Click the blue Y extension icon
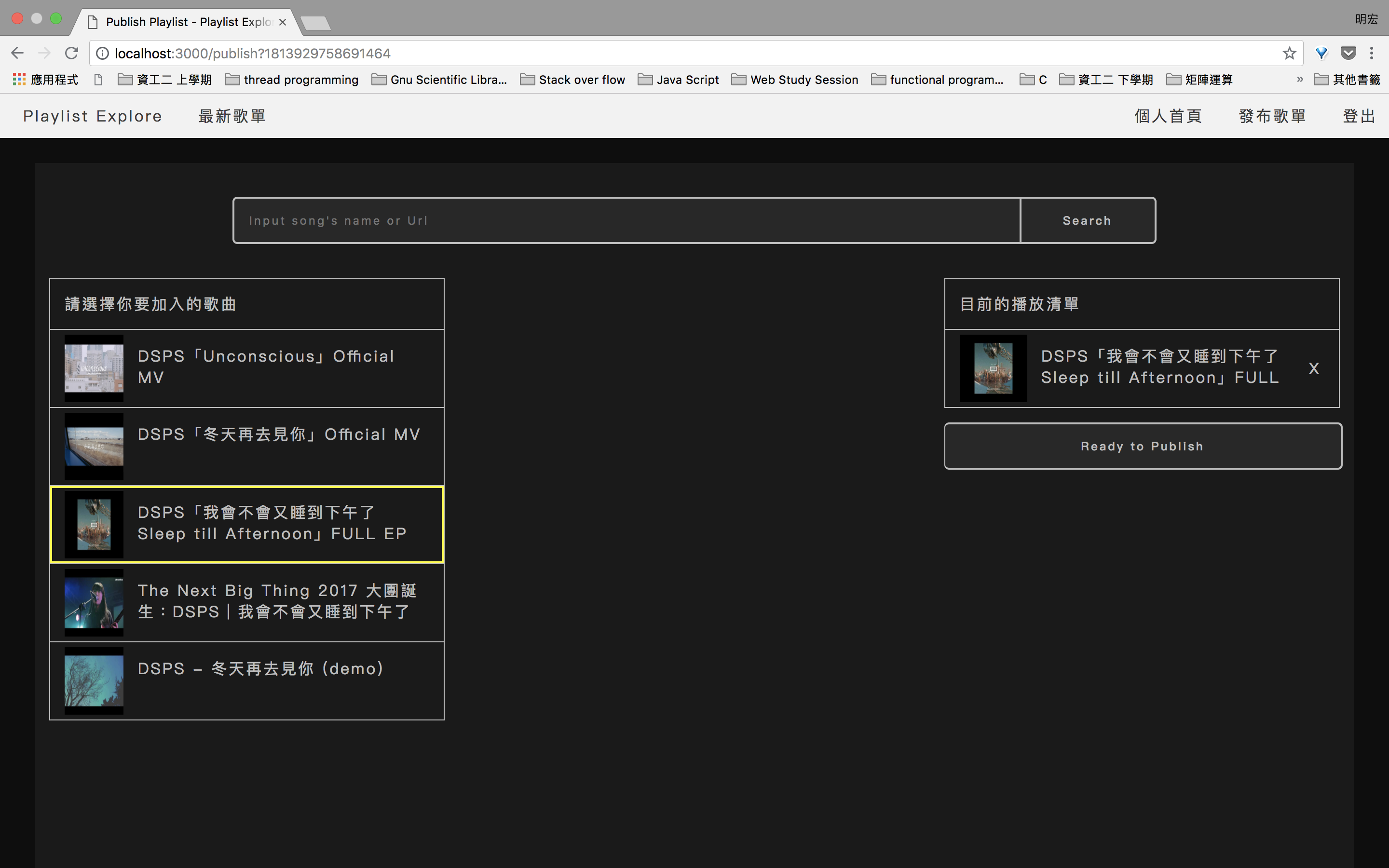 1321,54
